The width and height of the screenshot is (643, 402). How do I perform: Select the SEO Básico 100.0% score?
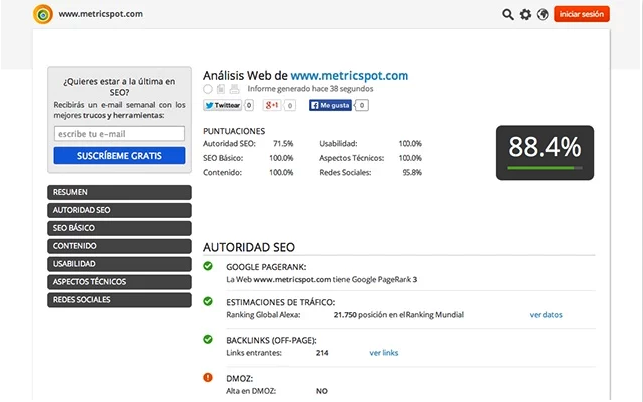pos(281,158)
